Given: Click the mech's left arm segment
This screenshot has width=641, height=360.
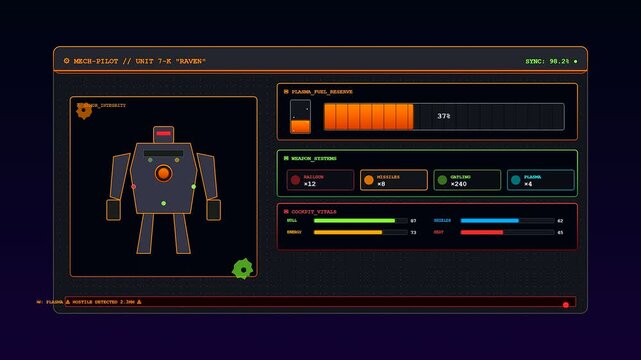Looking at the screenshot, I should [x=120, y=176].
